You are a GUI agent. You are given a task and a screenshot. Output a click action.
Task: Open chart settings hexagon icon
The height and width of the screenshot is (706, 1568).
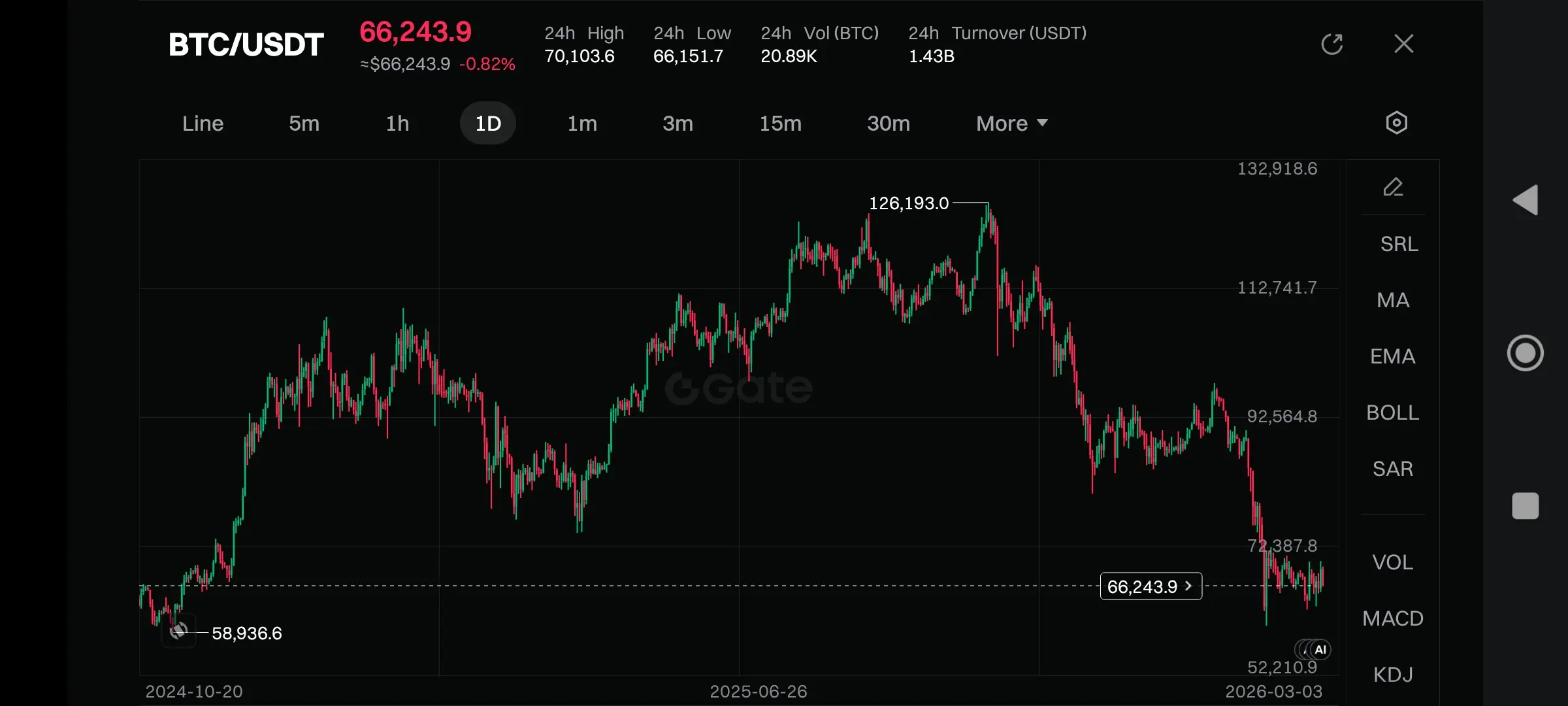tap(1396, 123)
